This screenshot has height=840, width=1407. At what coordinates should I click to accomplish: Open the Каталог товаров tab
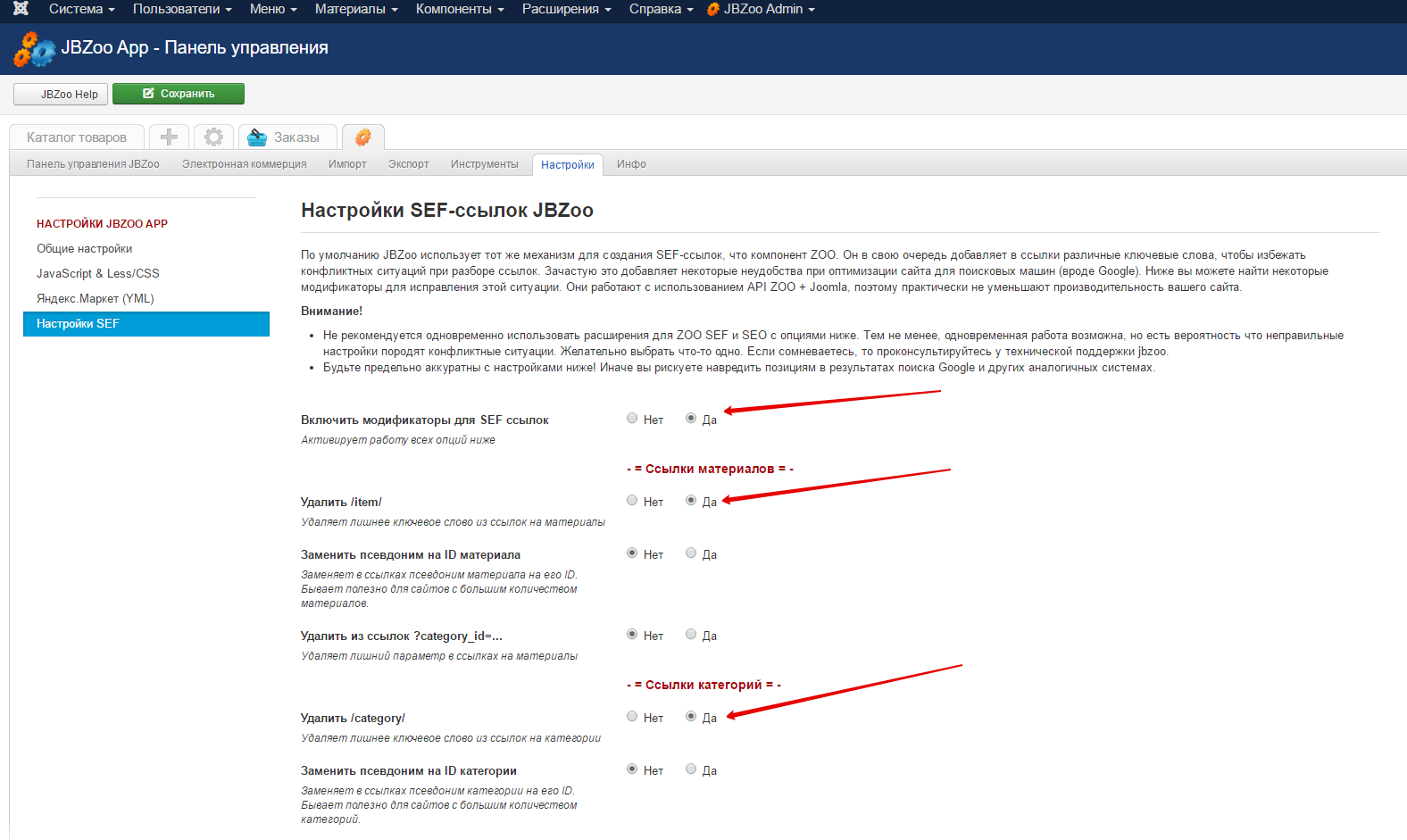(x=77, y=137)
